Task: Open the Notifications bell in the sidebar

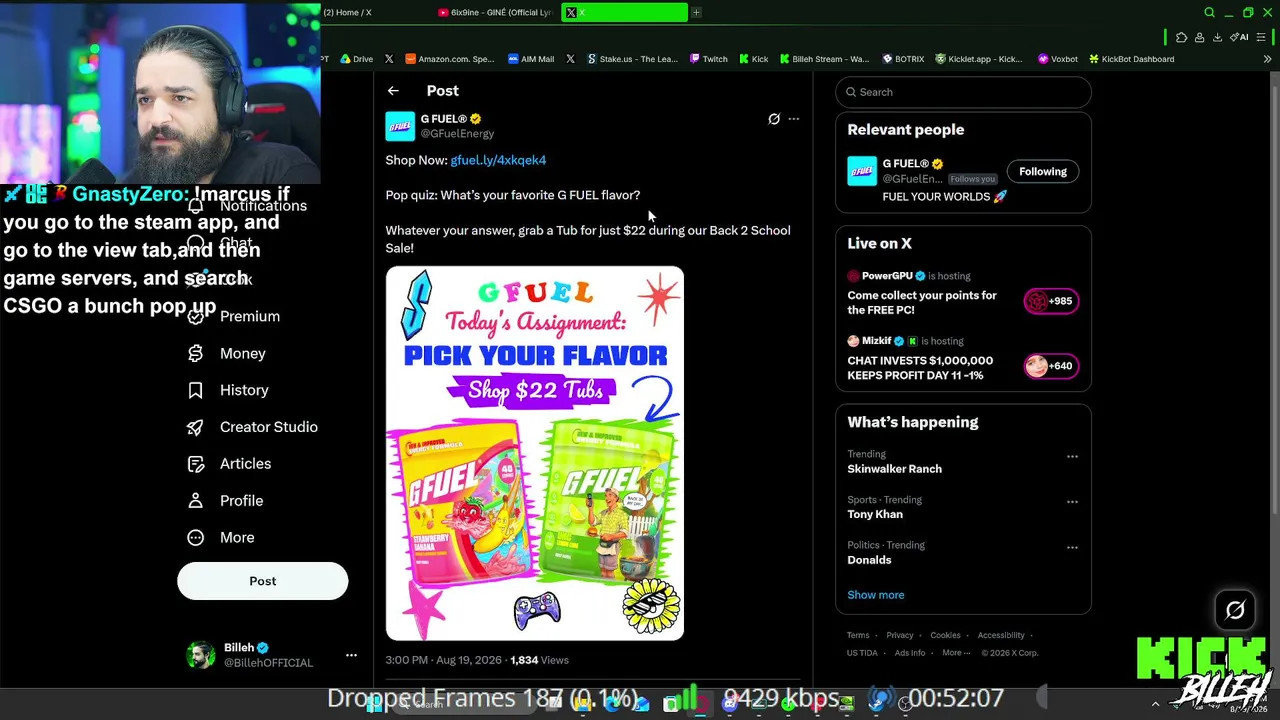Action: click(x=196, y=206)
